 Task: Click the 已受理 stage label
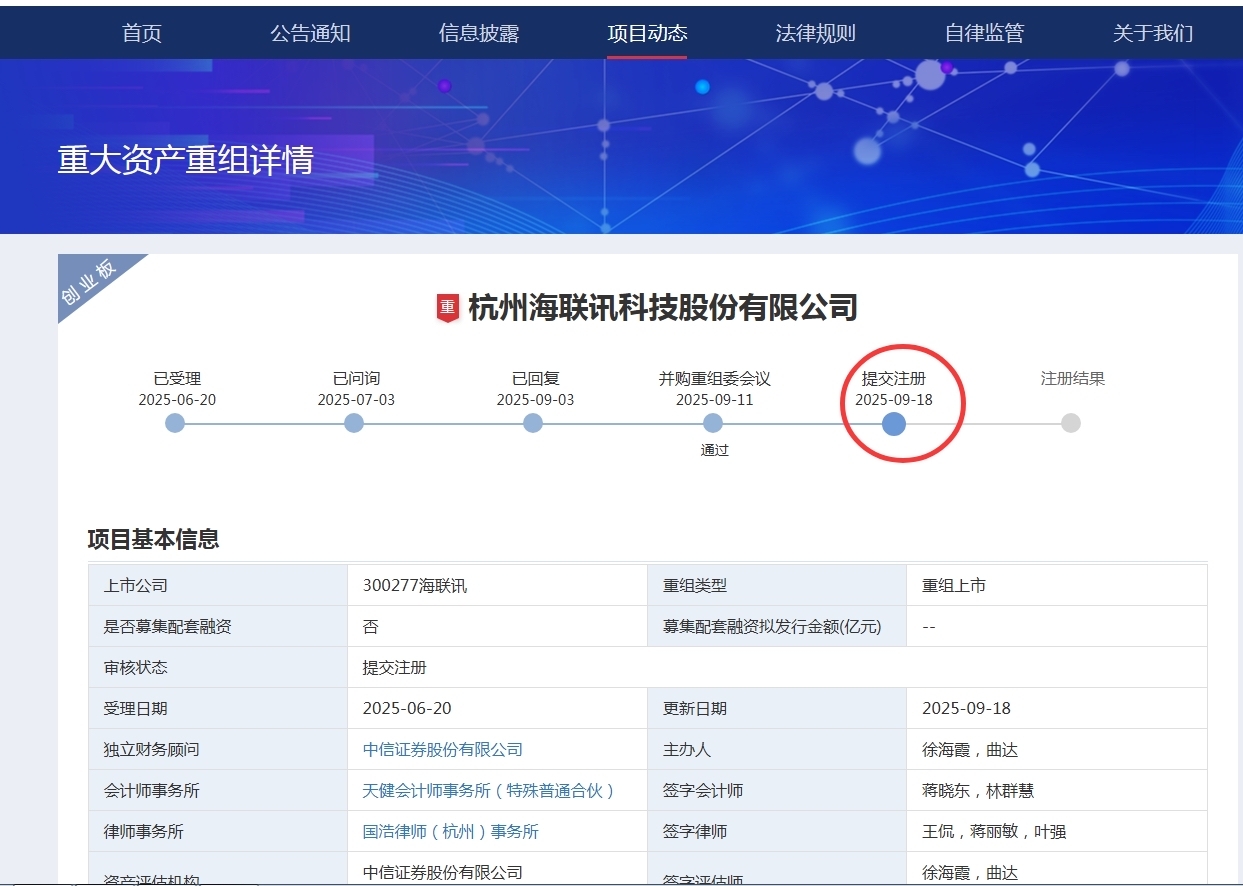177,379
